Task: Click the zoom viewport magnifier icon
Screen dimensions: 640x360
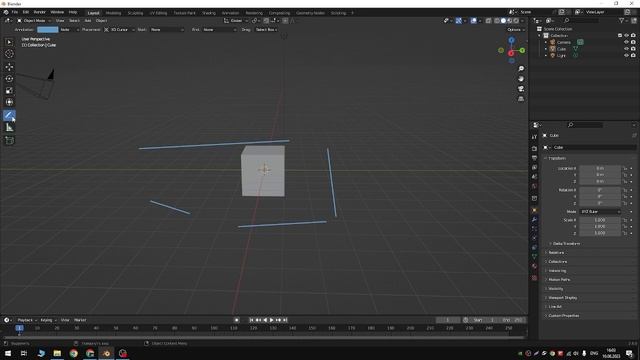Action: coord(521,69)
